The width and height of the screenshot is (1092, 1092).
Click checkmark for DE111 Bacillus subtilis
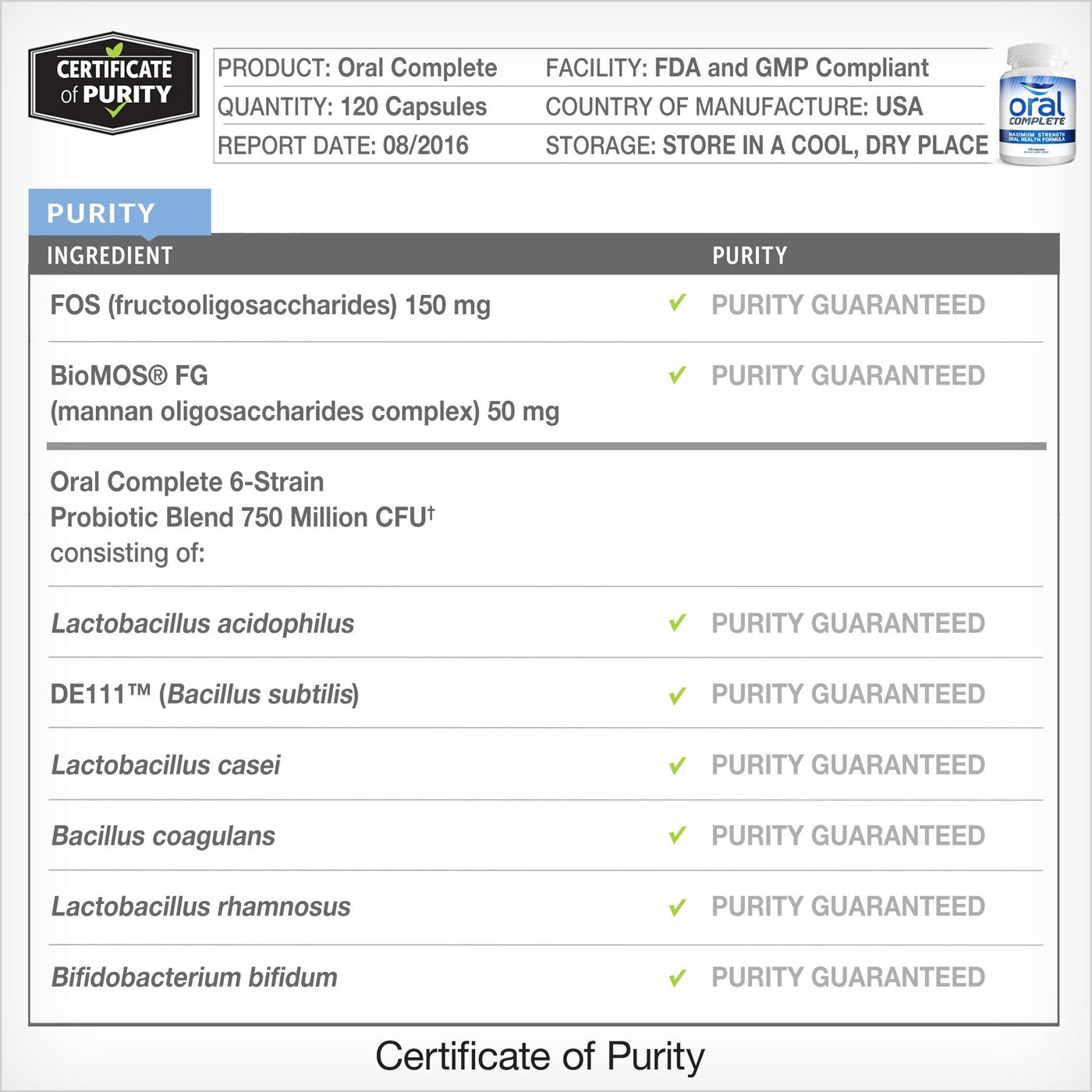677,695
